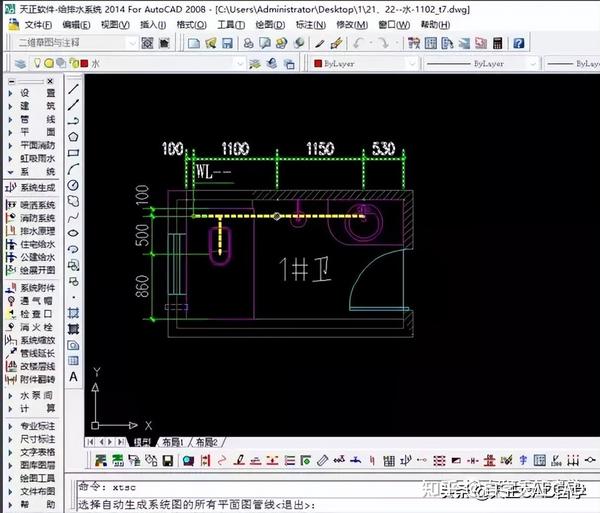The image size is (600, 513).
Task: Click the Save icon in toolbar
Action: point(227,43)
